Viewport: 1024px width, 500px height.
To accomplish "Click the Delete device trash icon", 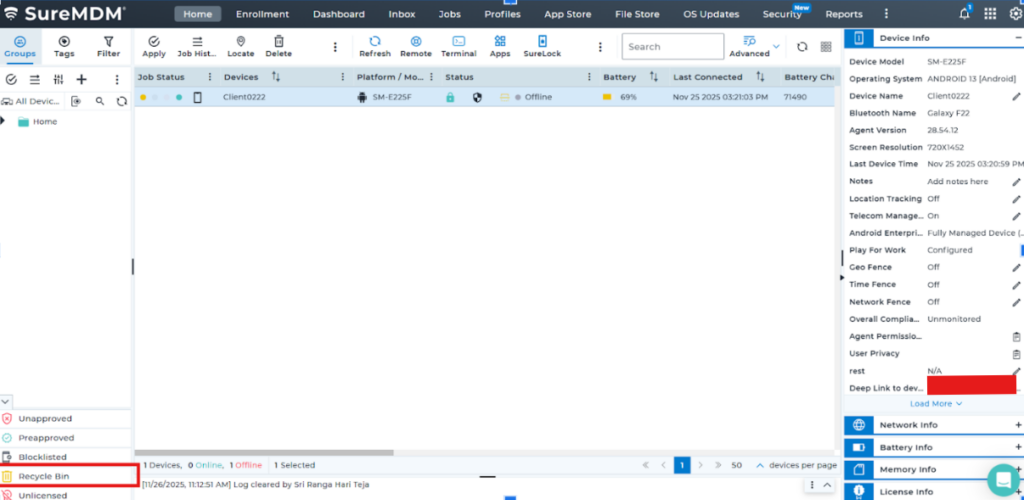I will (x=278, y=42).
